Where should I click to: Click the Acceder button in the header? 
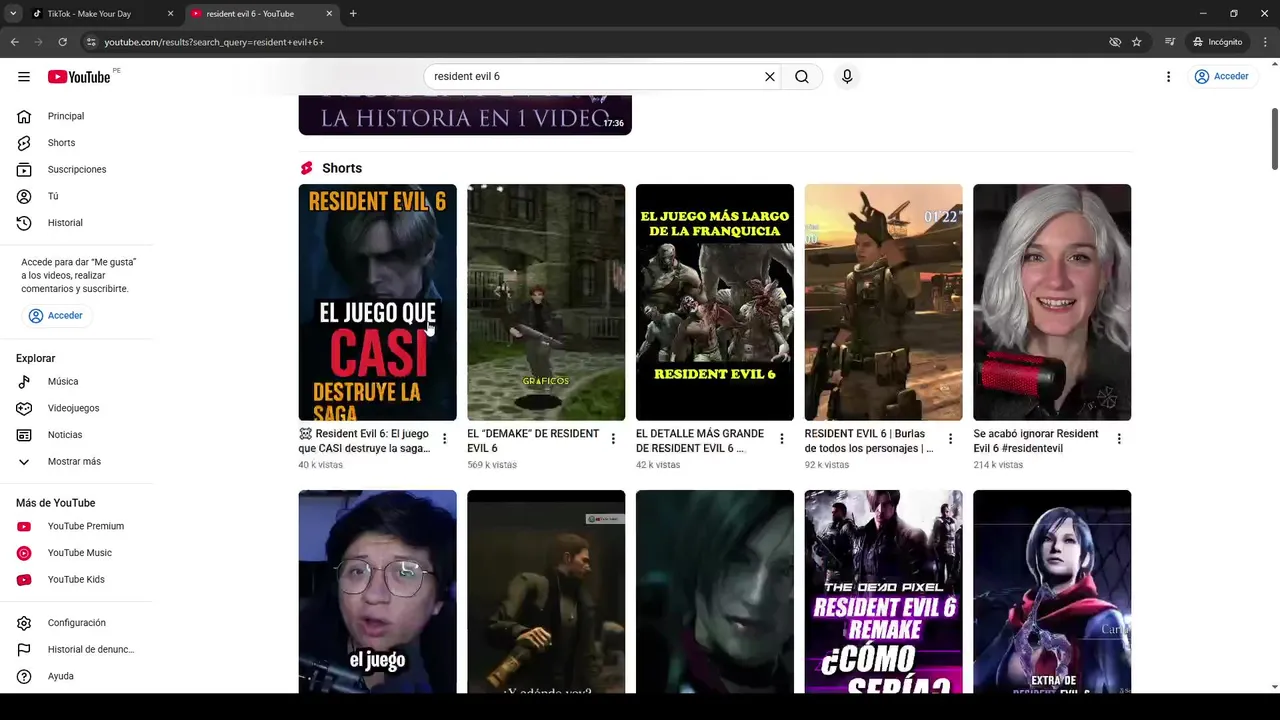(1221, 76)
